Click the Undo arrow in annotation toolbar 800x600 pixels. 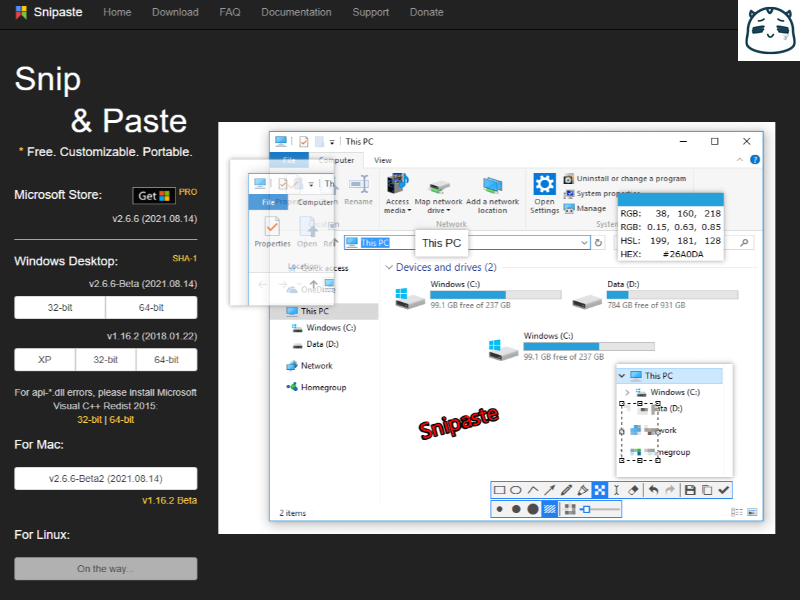click(x=654, y=490)
